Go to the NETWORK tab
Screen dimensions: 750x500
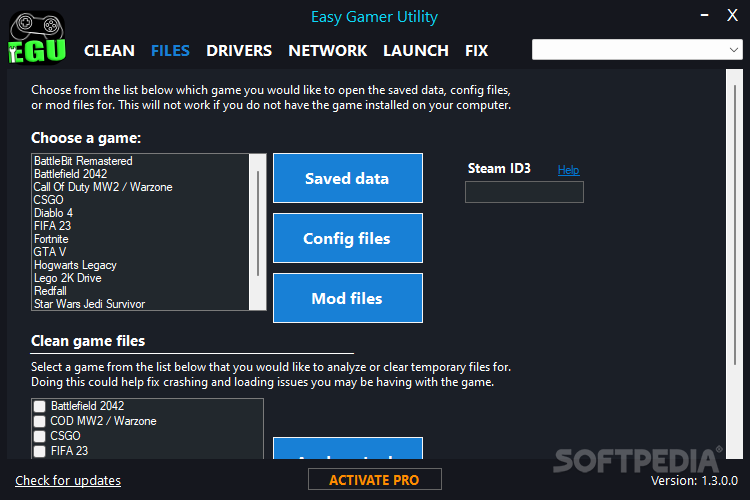[x=328, y=51]
